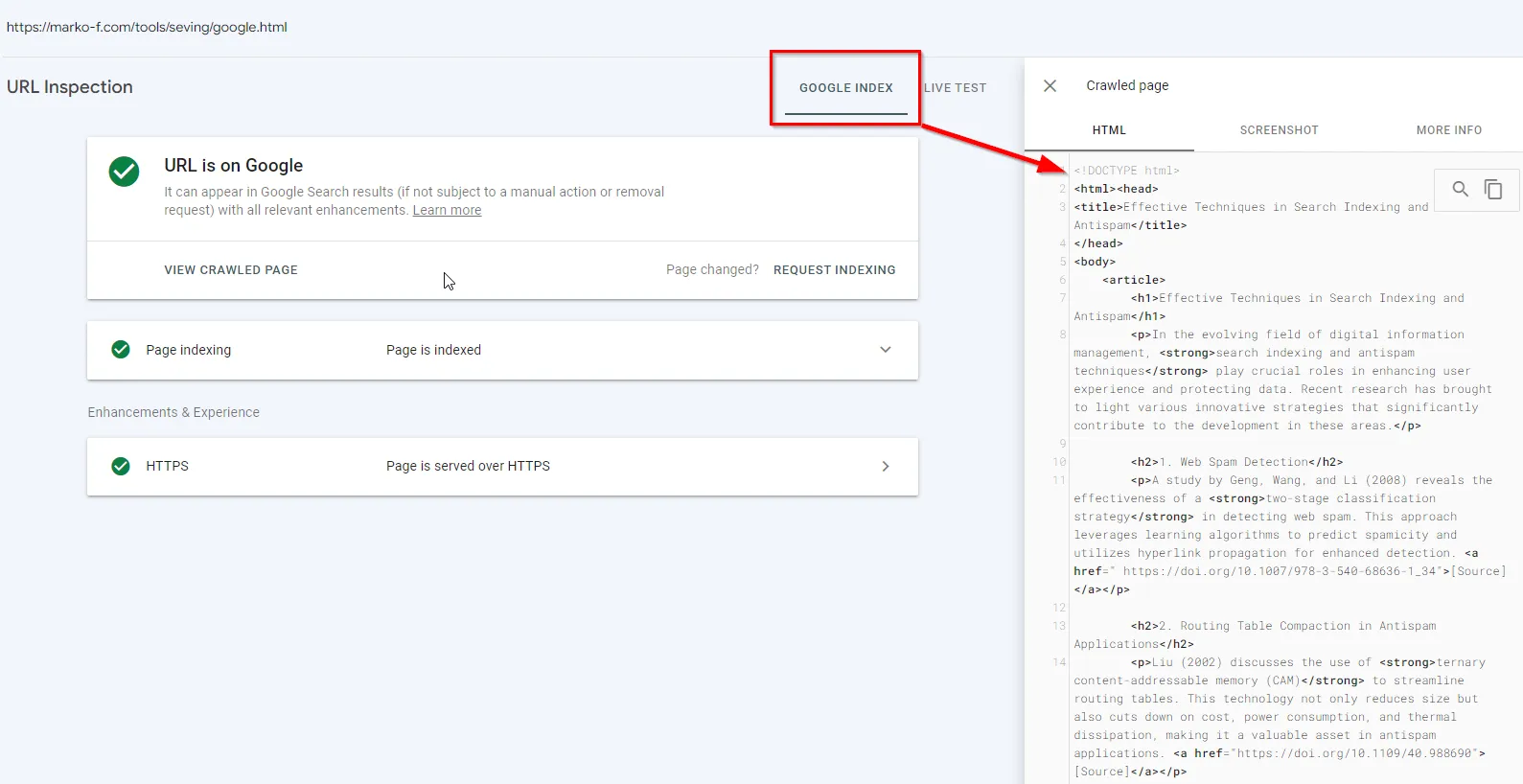Select the HTML tab
This screenshot has width=1523, height=784.
[1109, 130]
